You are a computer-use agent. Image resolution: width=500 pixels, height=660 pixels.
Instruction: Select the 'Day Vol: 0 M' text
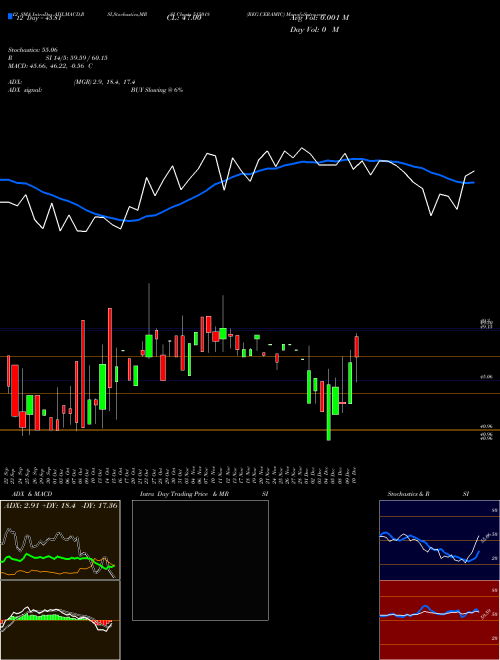click(314, 30)
